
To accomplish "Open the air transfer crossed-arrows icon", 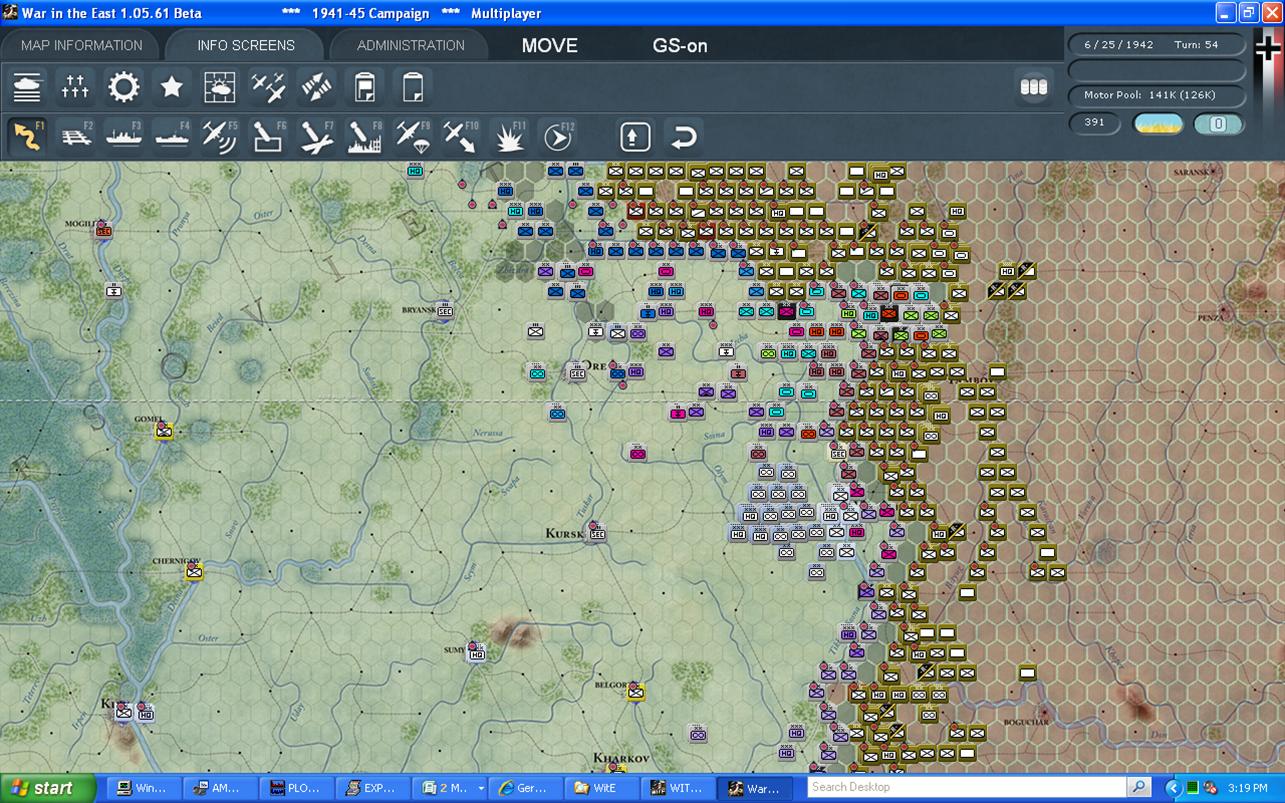I will pos(317,87).
